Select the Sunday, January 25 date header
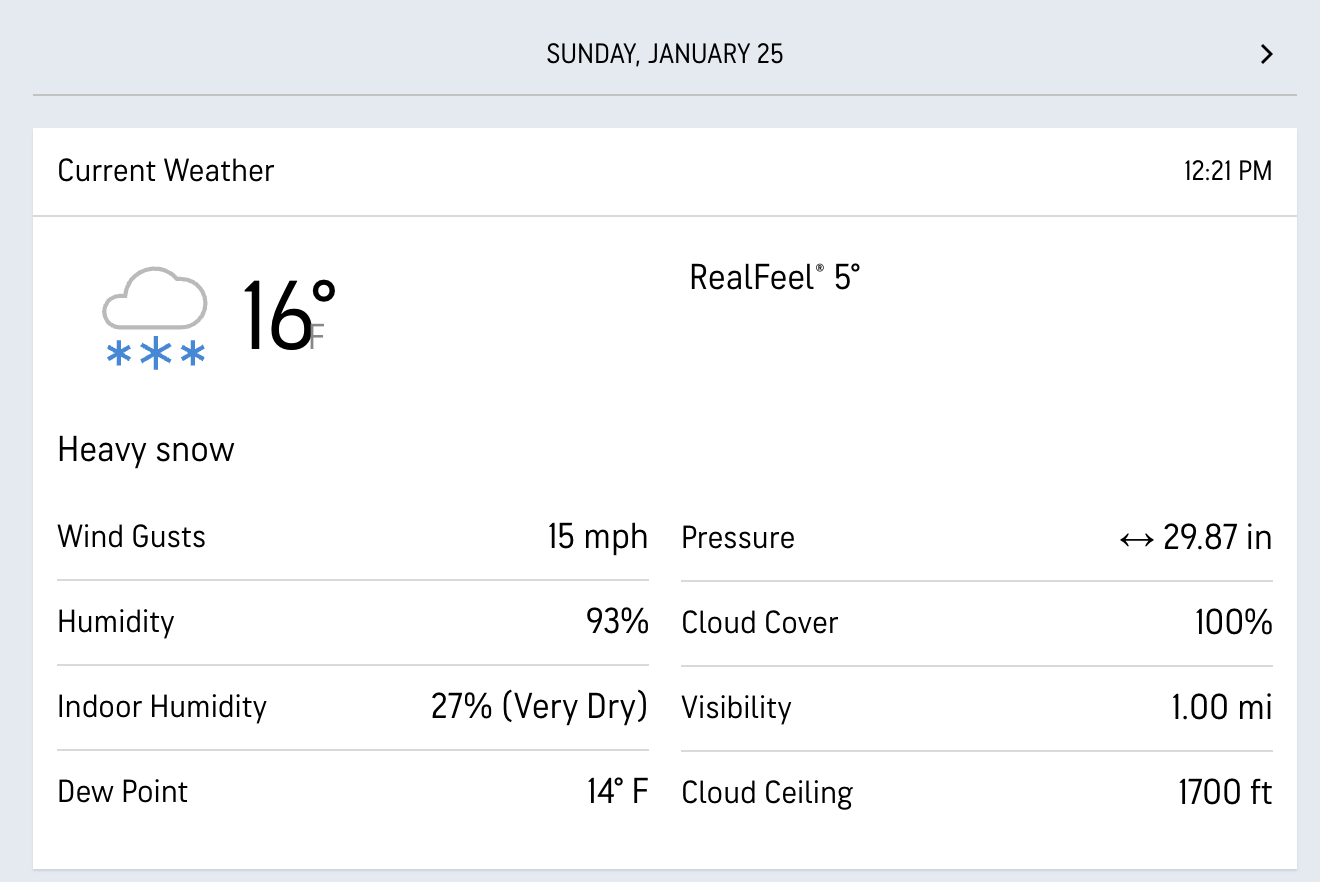This screenshot has width=1320, height=882. tap(664, 54)
